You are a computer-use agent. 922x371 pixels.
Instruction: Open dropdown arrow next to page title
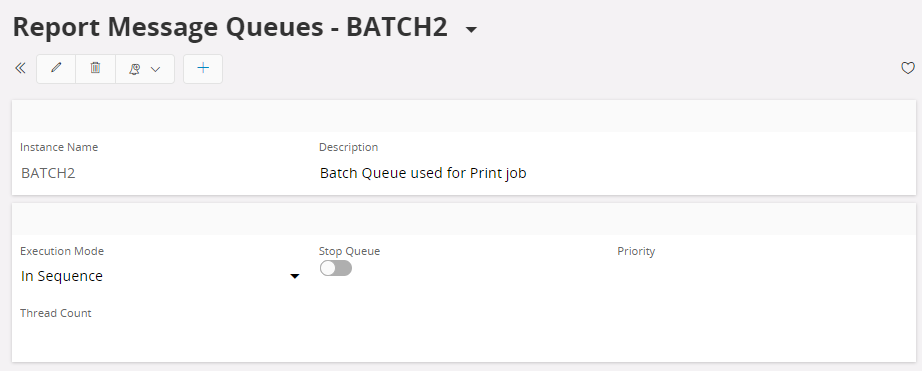[x=471, y=29]
